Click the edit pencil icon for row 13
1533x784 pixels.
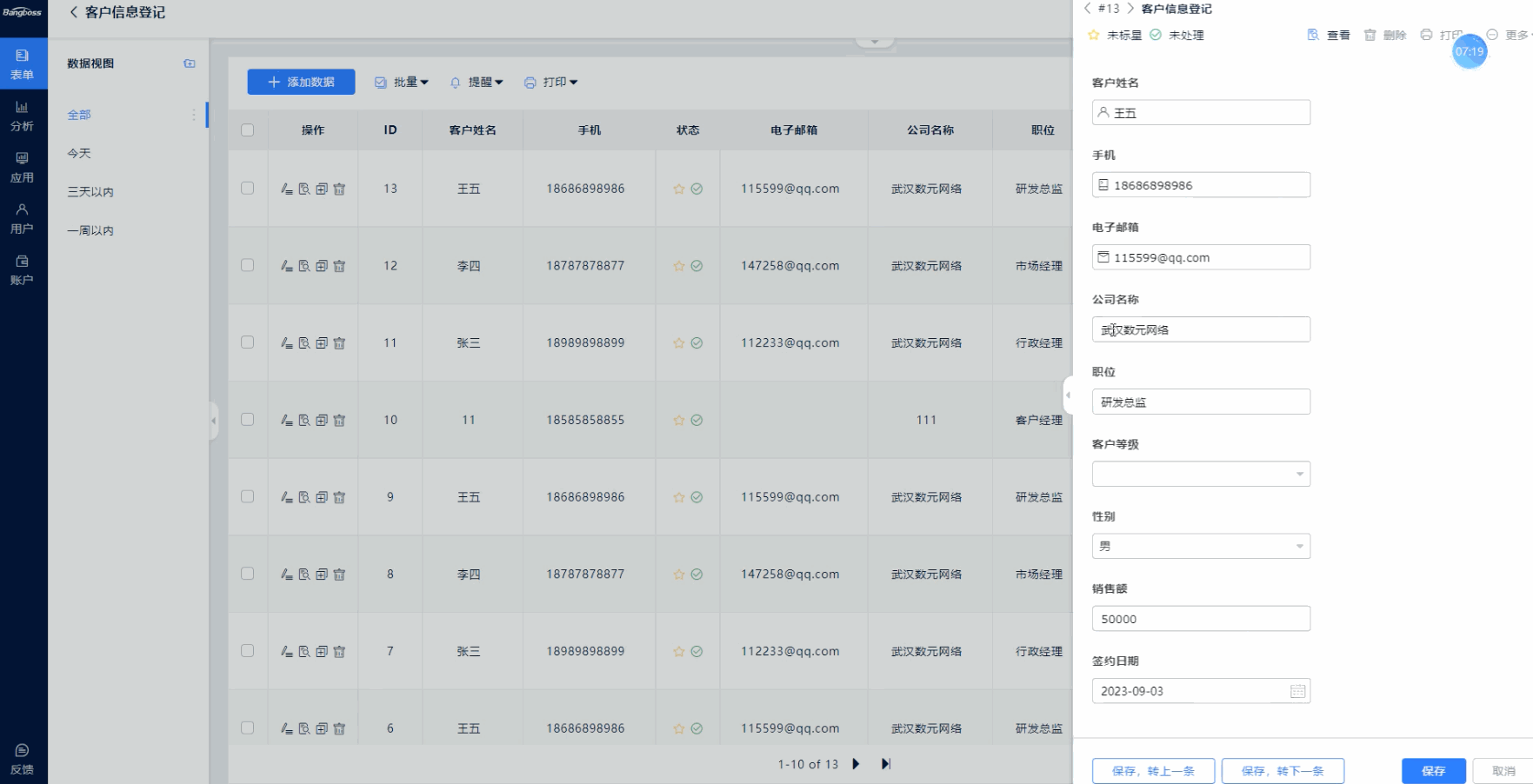(x=286, y=189)
